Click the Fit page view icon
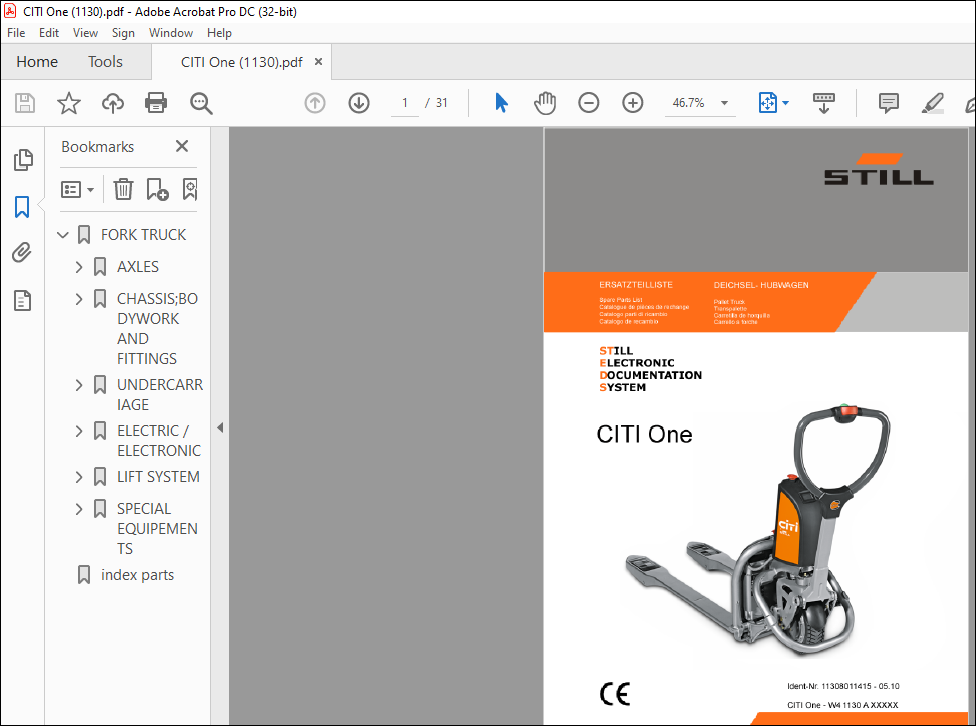 point(767,103)
